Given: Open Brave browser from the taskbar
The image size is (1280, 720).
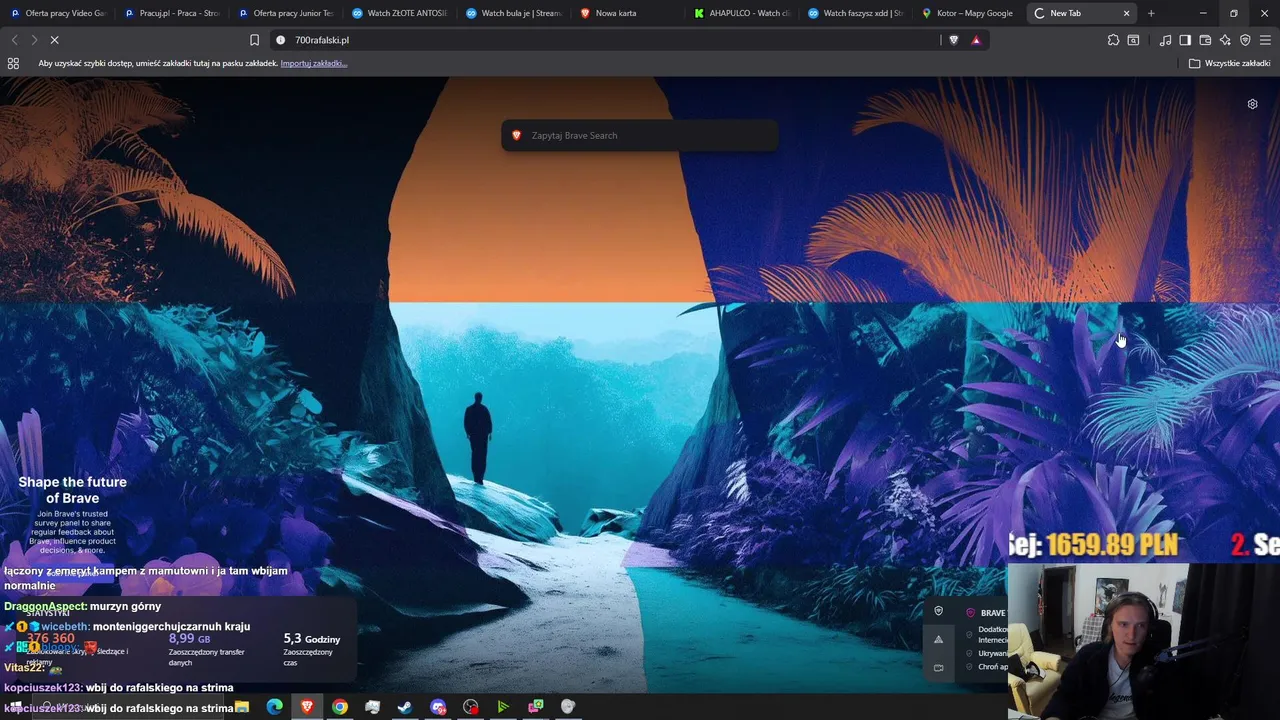Looking at the screenshot, I should pos(307,707).
